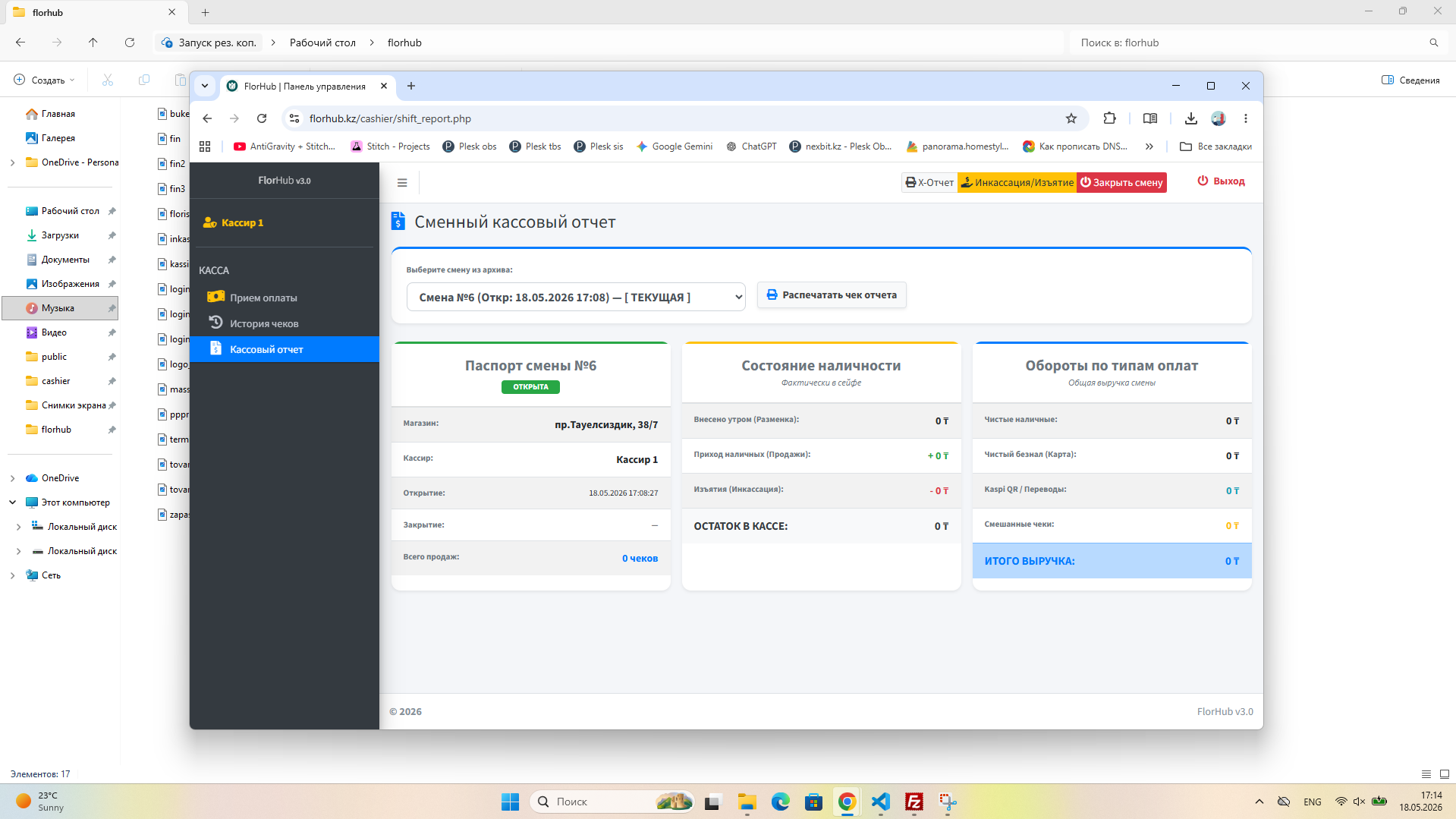
Task: Open Chrome extensions puzzle icon
Action: tap(1109, 118)
